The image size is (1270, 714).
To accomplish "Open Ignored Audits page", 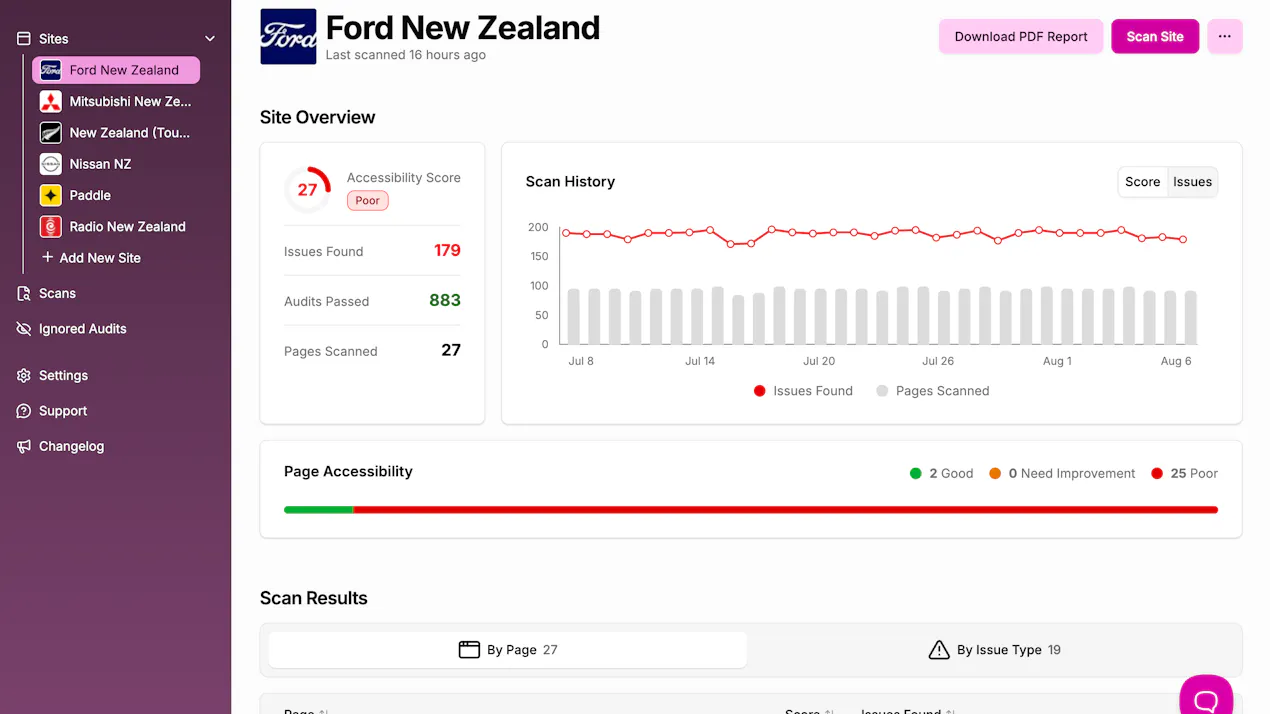I will pyautogui.click(x=82, y=329).
